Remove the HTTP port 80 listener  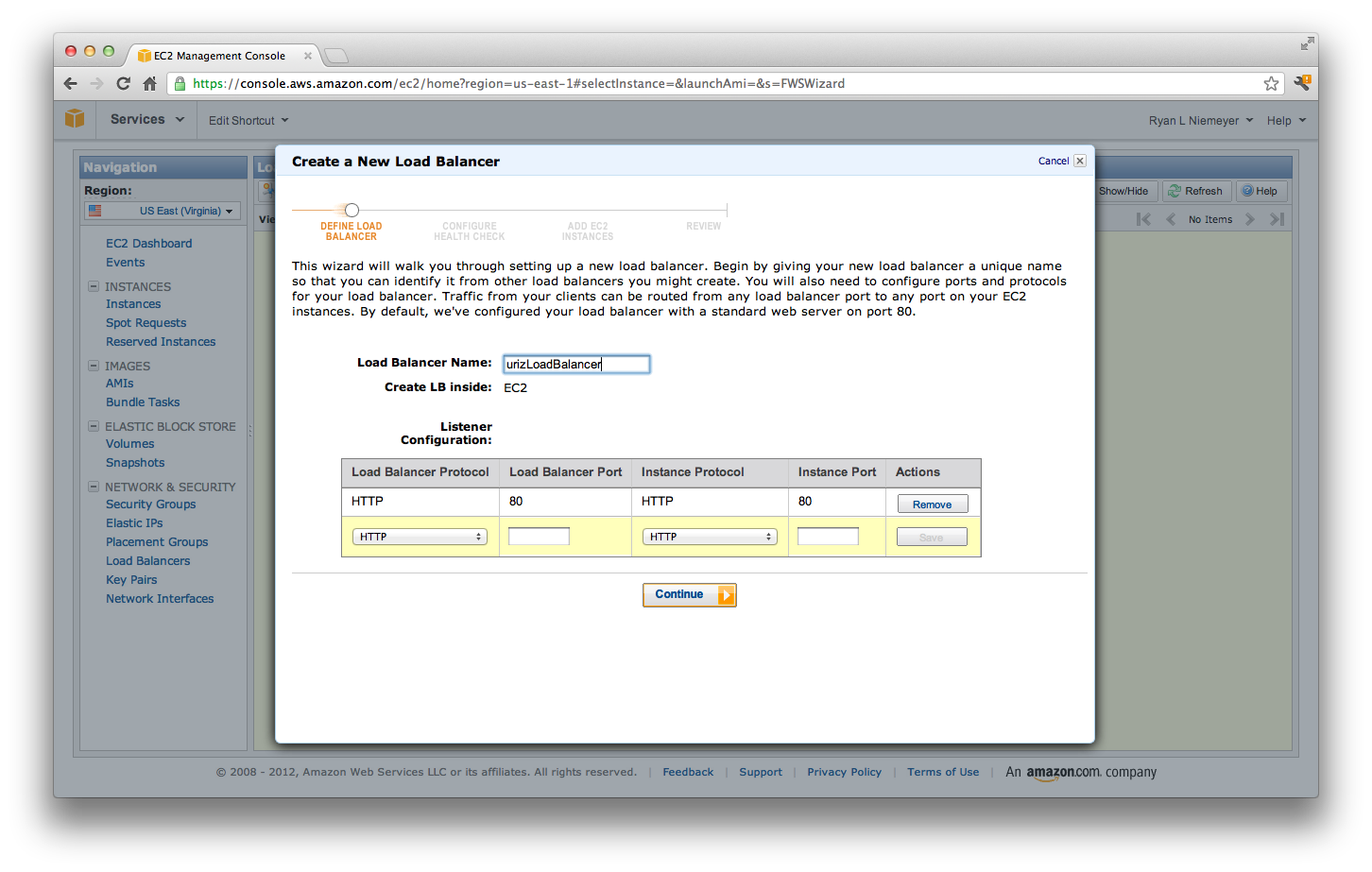pos(932,504)
